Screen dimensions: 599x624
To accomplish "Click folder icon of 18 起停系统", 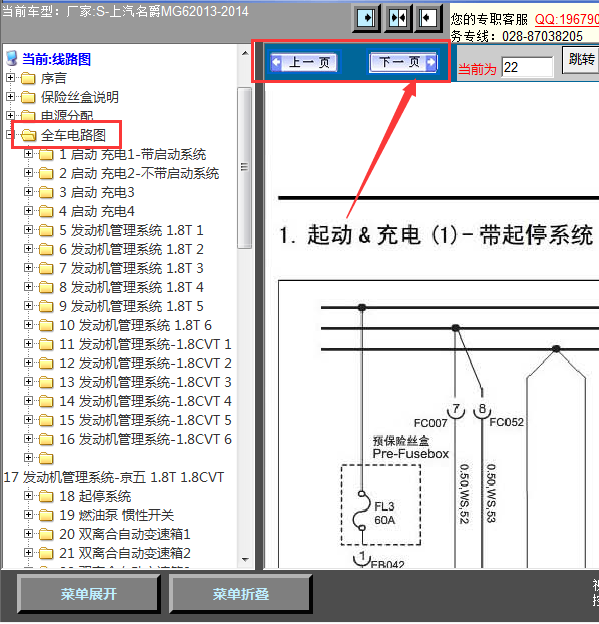I will click(46, 497).
